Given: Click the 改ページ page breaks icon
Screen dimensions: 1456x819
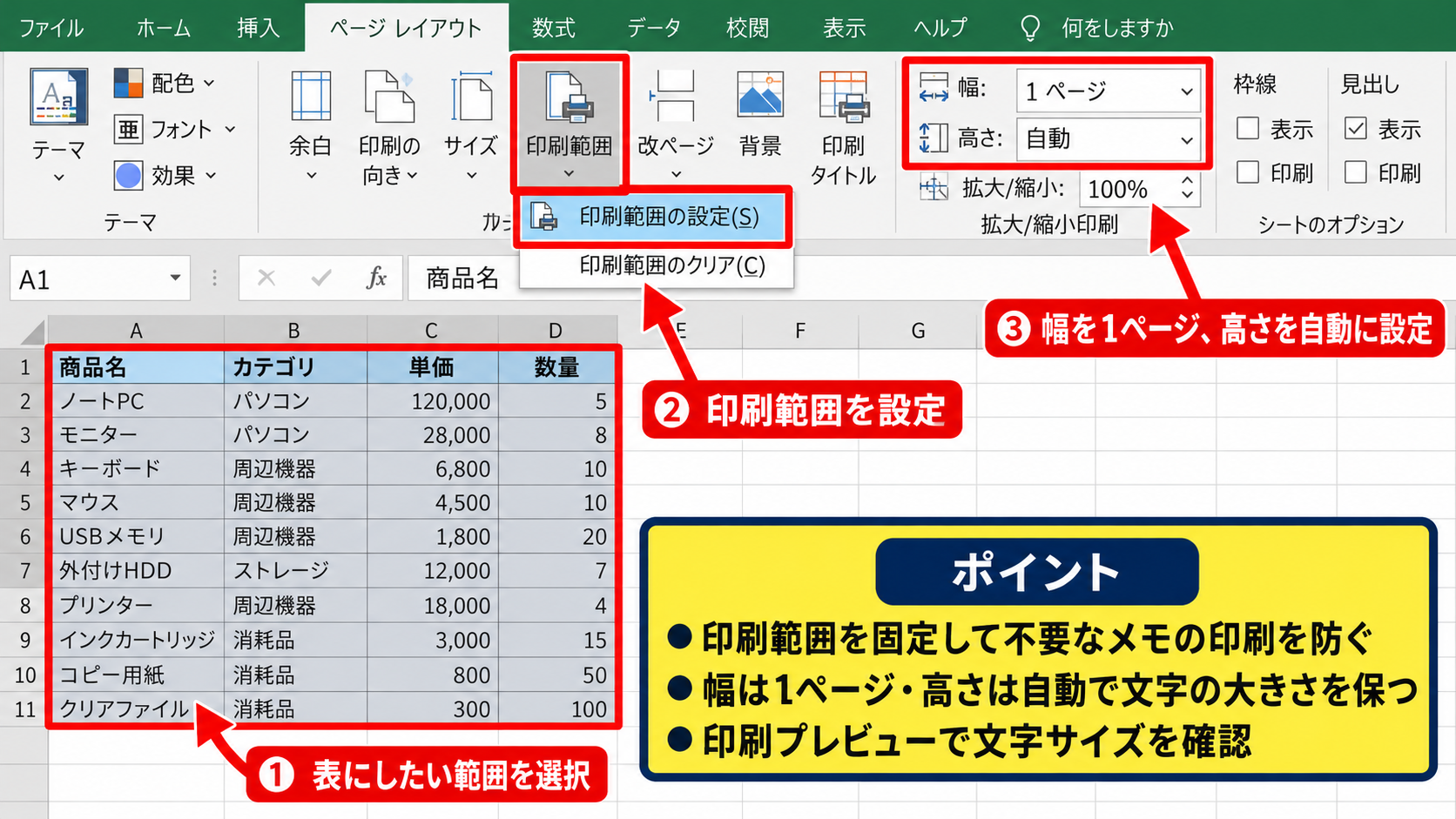Looking at the screenshot, I should (675, 97).
